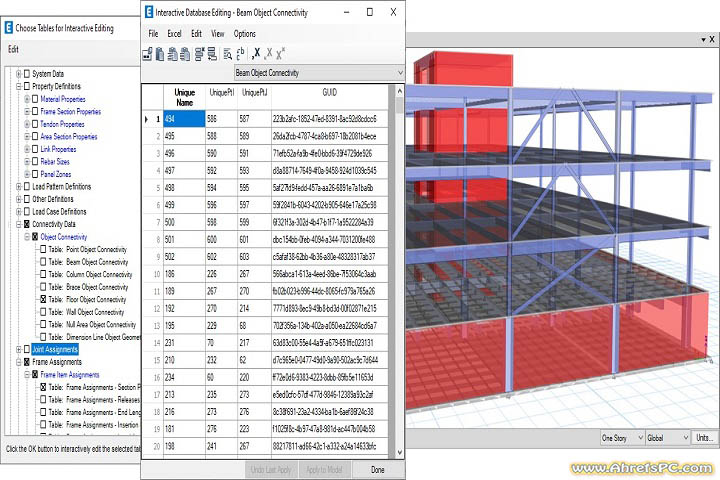
Task: Check Table: Wall Object Connectivity checkbox
Action: 43,312
